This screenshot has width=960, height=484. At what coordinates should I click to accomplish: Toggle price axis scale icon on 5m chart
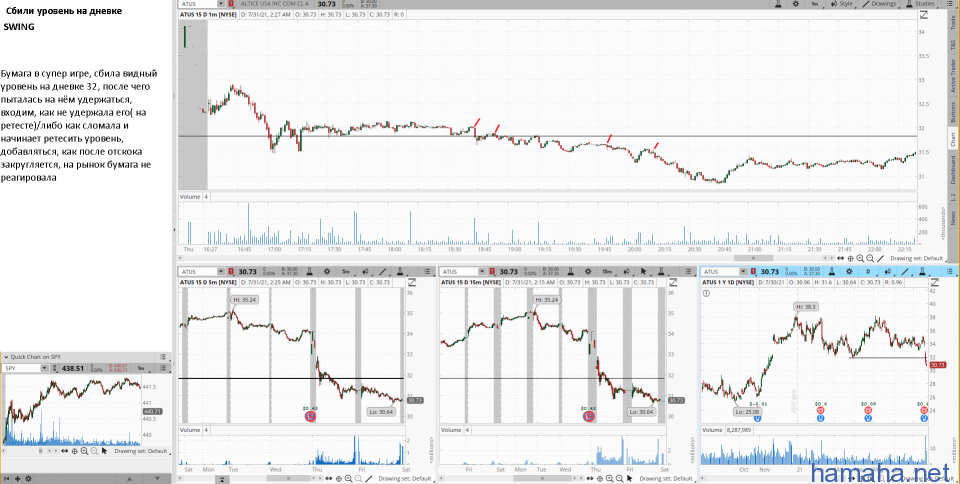(412, 282)
